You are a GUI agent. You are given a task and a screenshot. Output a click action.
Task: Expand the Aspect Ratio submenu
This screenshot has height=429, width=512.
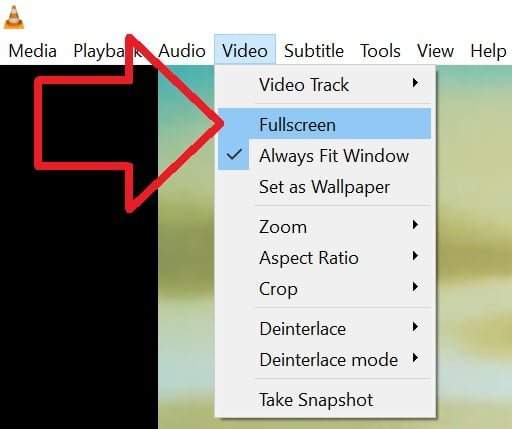coord(325,258)
